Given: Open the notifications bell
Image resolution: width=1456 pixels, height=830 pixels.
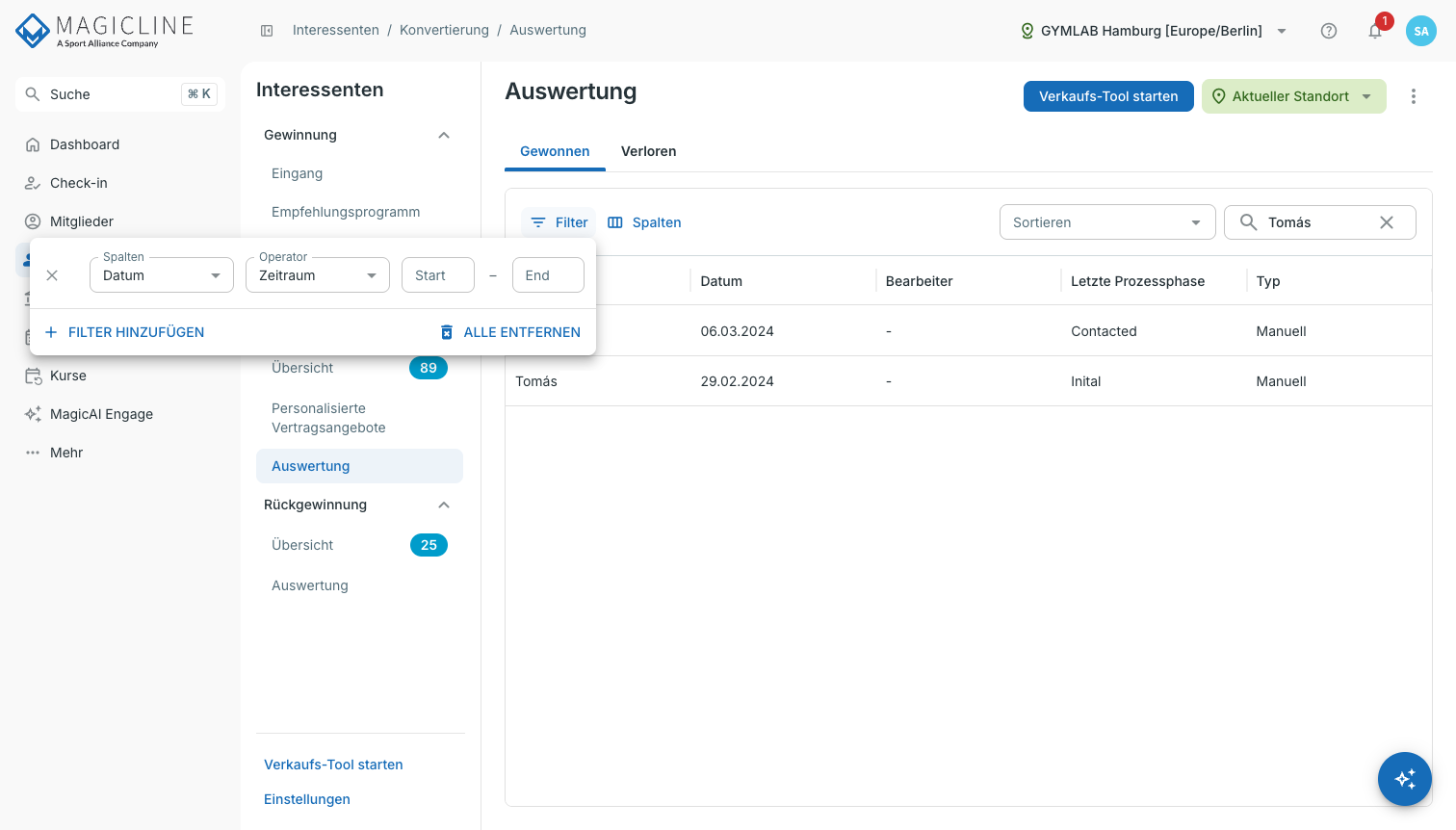Looking at the screenshot, I should [1375, 31].
